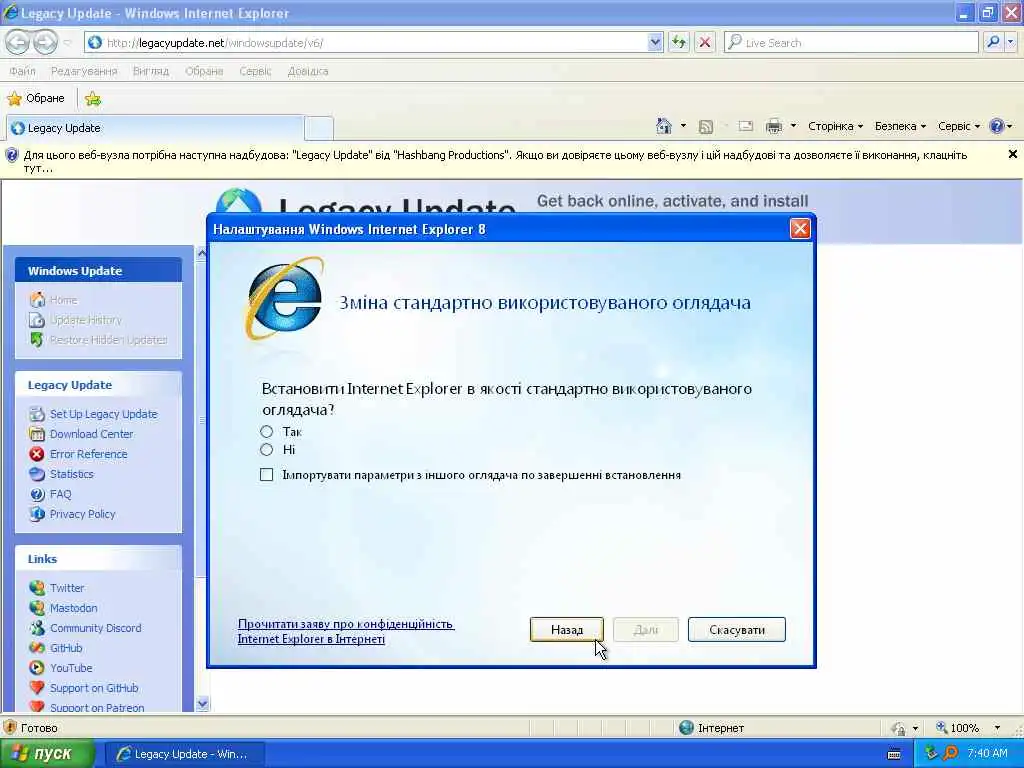Open the 'Сервіс' menu in menu bar
The height and width of the screenshot is (768, 1024).
pyautogui.click(x=255, y=71)
